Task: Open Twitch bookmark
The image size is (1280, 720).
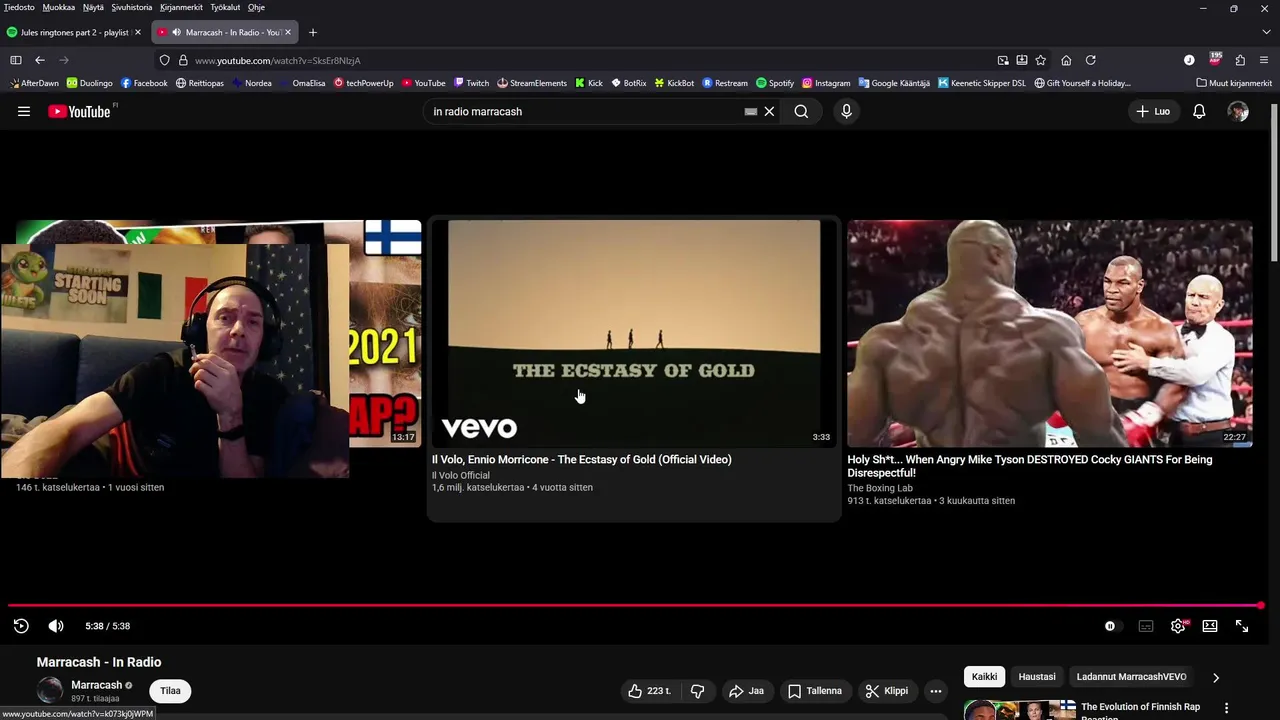Action: coord(471,83)
